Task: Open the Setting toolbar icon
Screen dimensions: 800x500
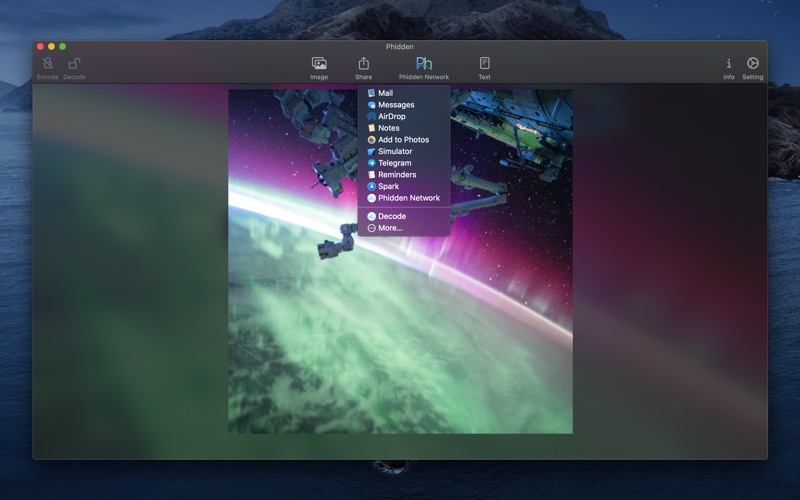Action: click(753, 63)
